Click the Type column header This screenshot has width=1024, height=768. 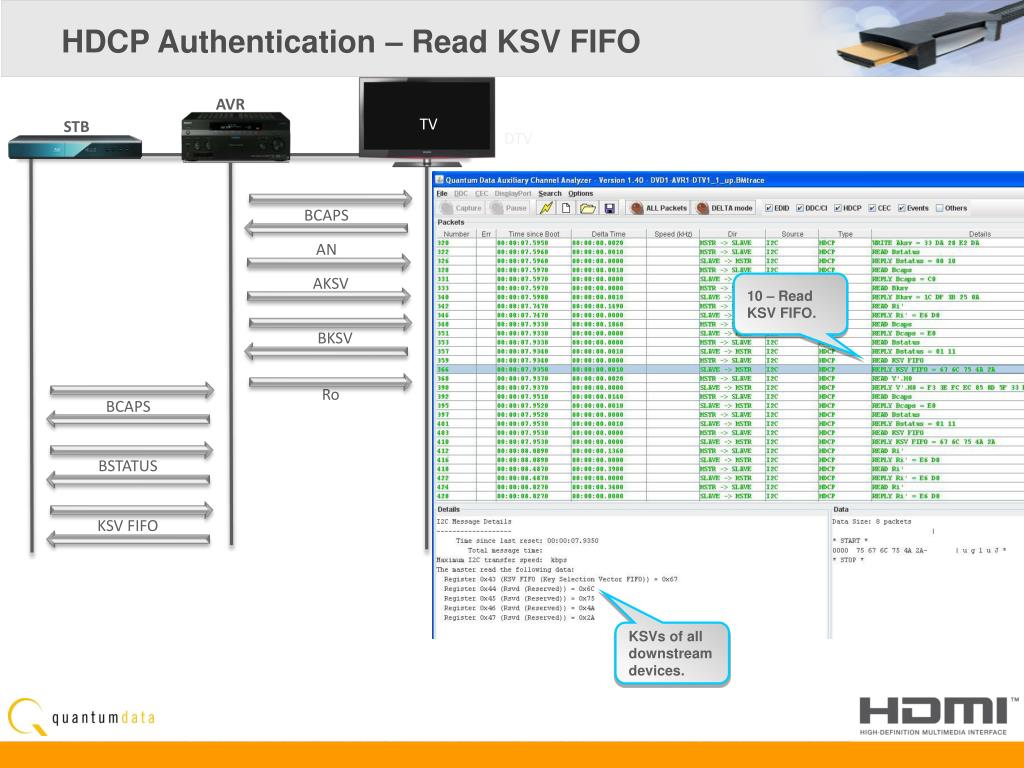845,234
